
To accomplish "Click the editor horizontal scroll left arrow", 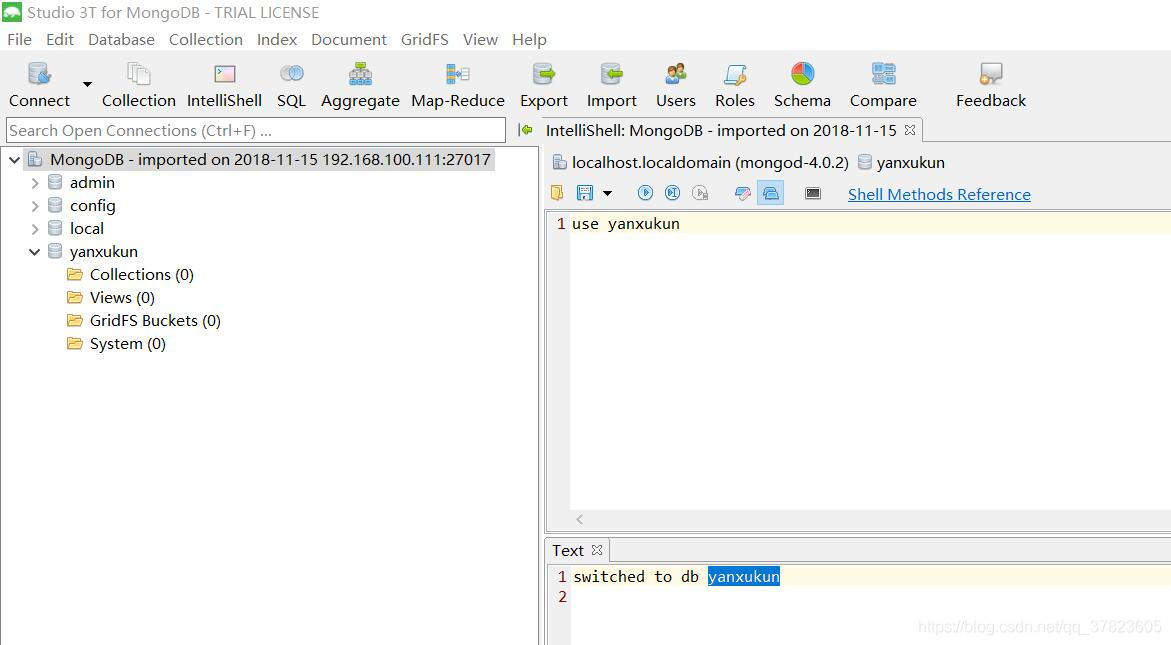I will 580,520.
